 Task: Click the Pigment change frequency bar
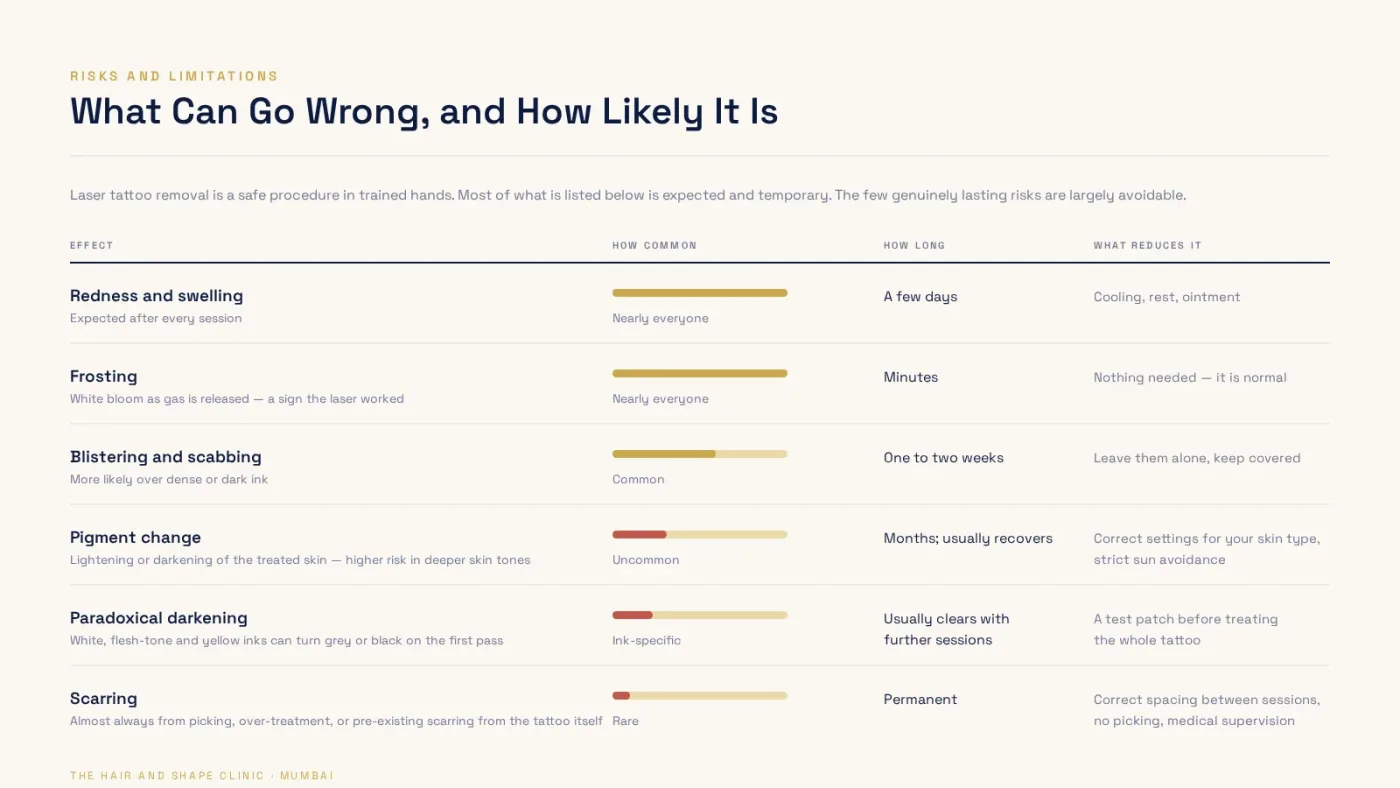tap(700, 534)
